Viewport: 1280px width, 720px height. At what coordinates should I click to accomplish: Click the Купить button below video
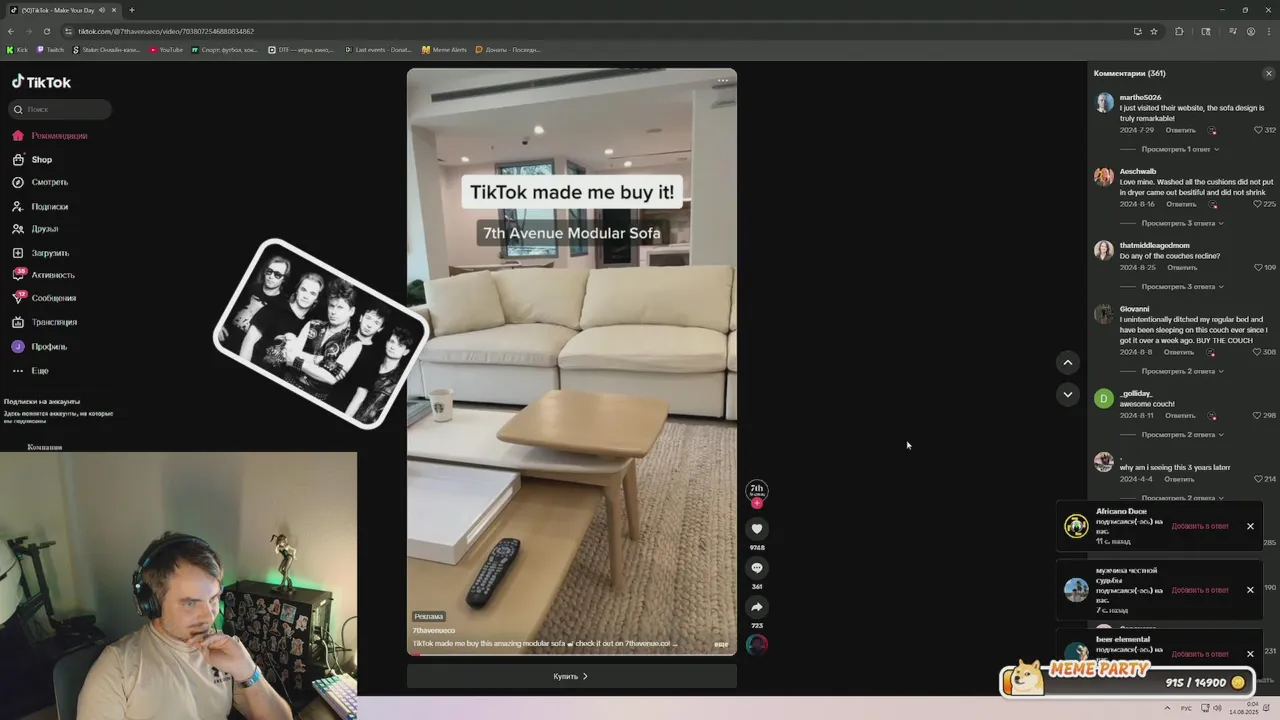tap(571, 676)
